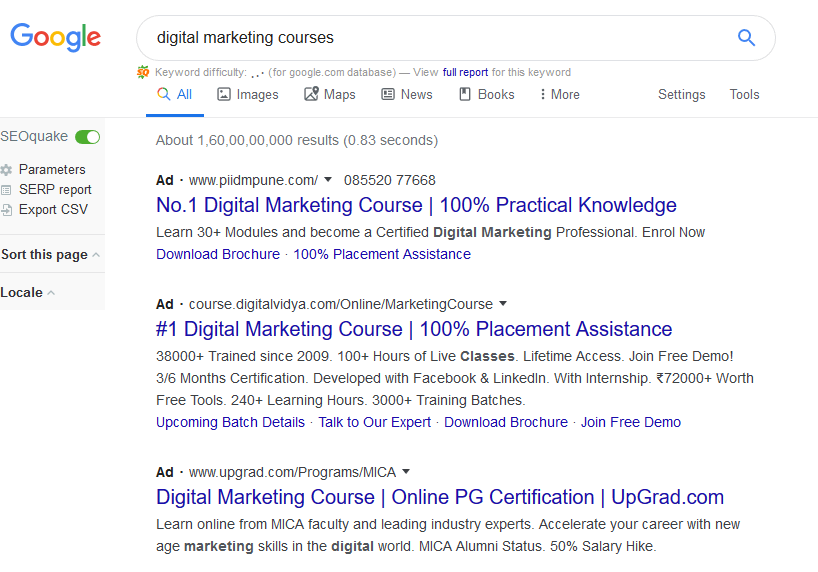
Task: Click the Google logo
Action: coord(55,37)
